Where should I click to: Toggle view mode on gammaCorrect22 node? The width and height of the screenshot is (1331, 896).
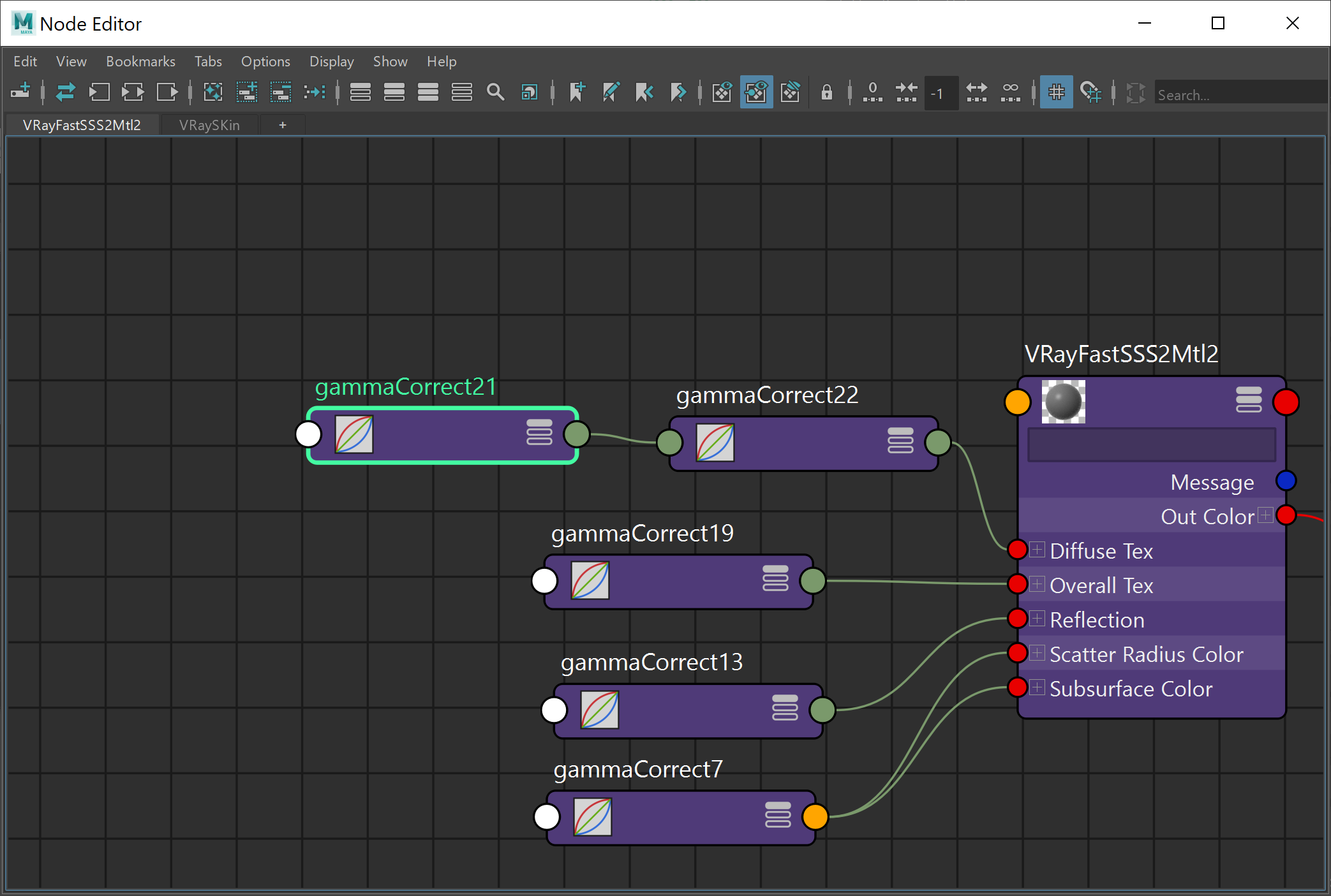900,440
